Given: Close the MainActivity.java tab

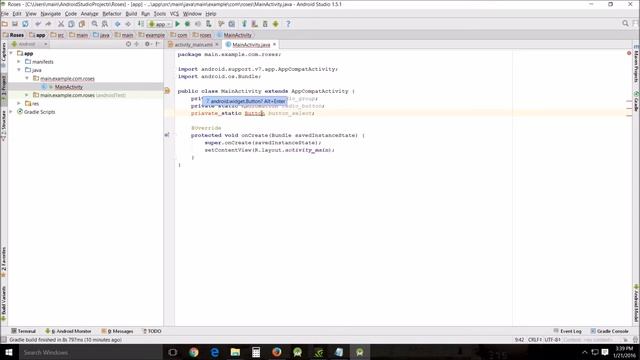Looking at the screenshot, I should 274,44.
